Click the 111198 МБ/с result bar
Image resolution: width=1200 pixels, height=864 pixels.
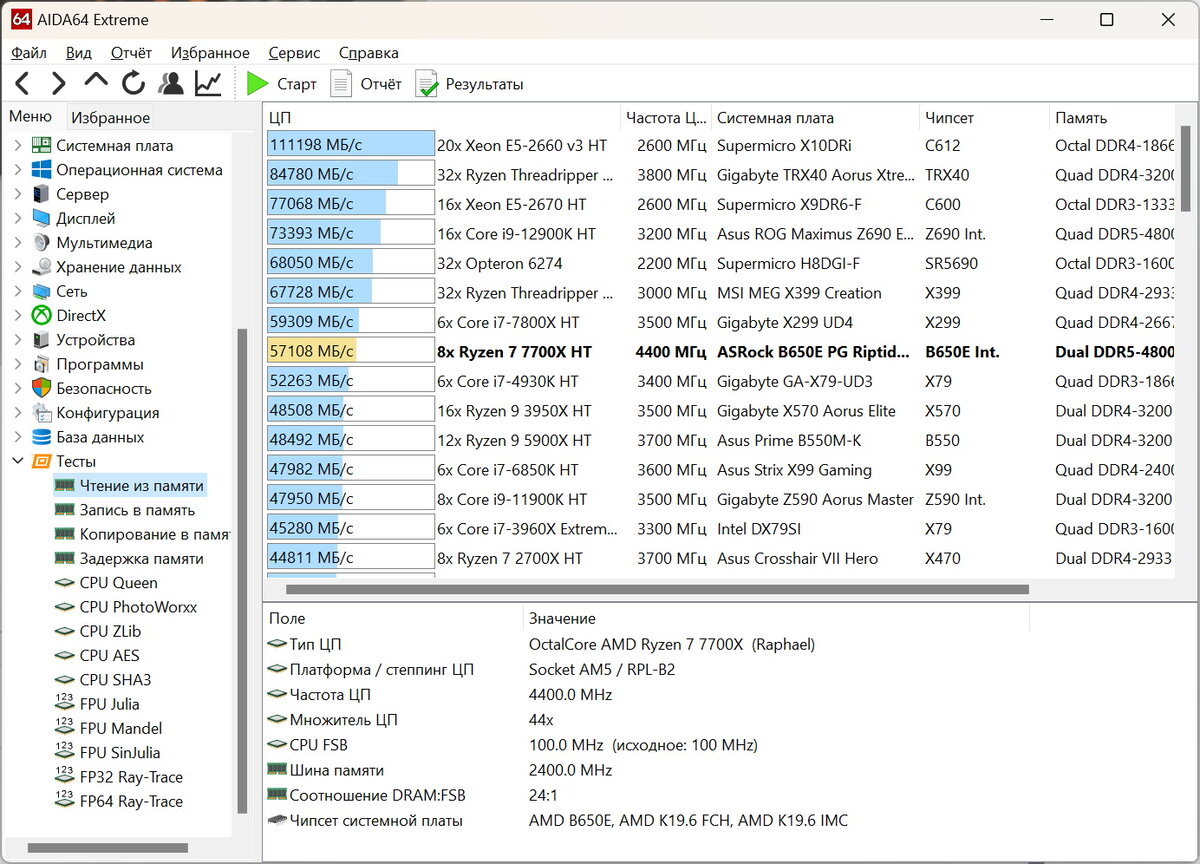click(x=351, y=145)
